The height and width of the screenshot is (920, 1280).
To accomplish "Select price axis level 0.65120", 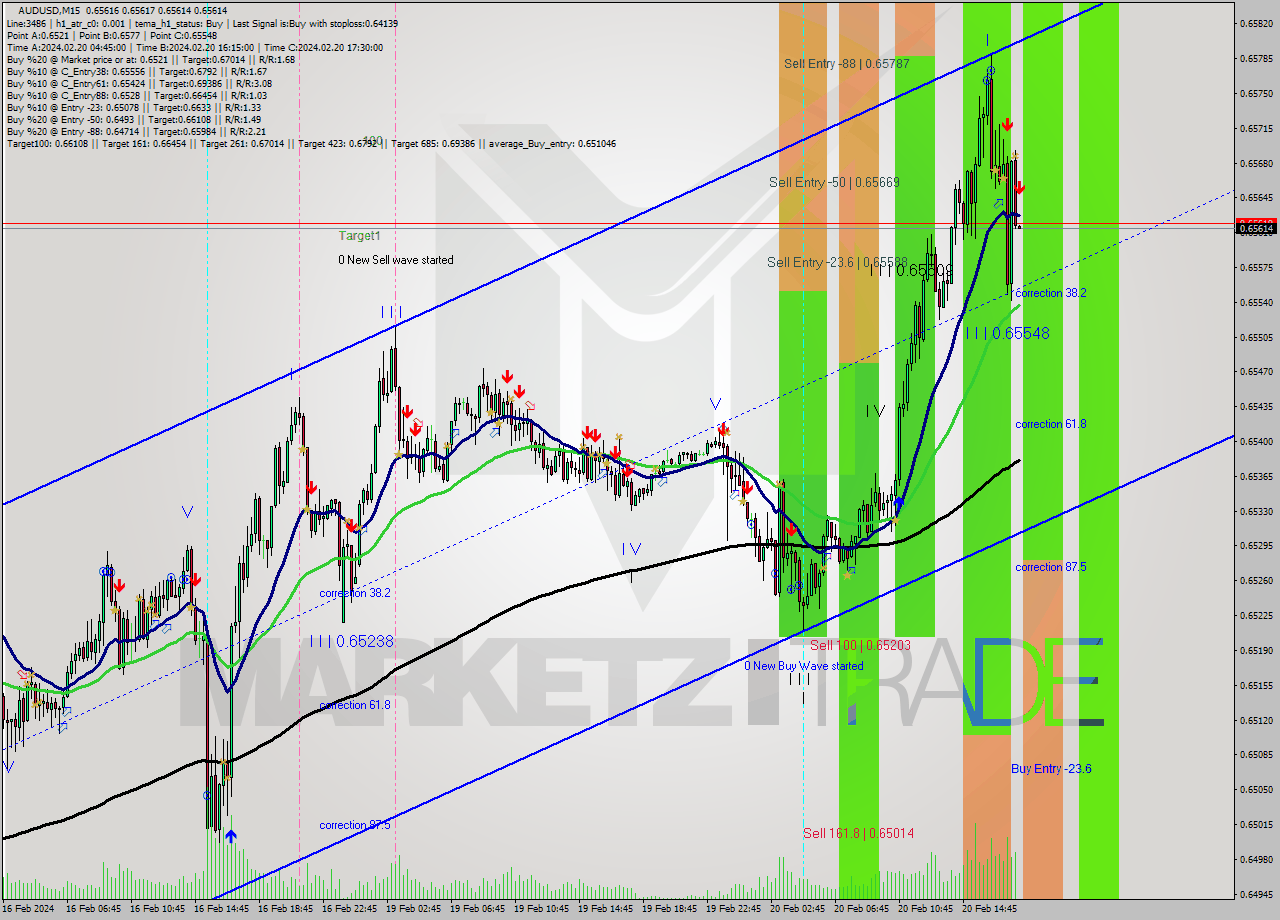I will [x=1256, y=720].
